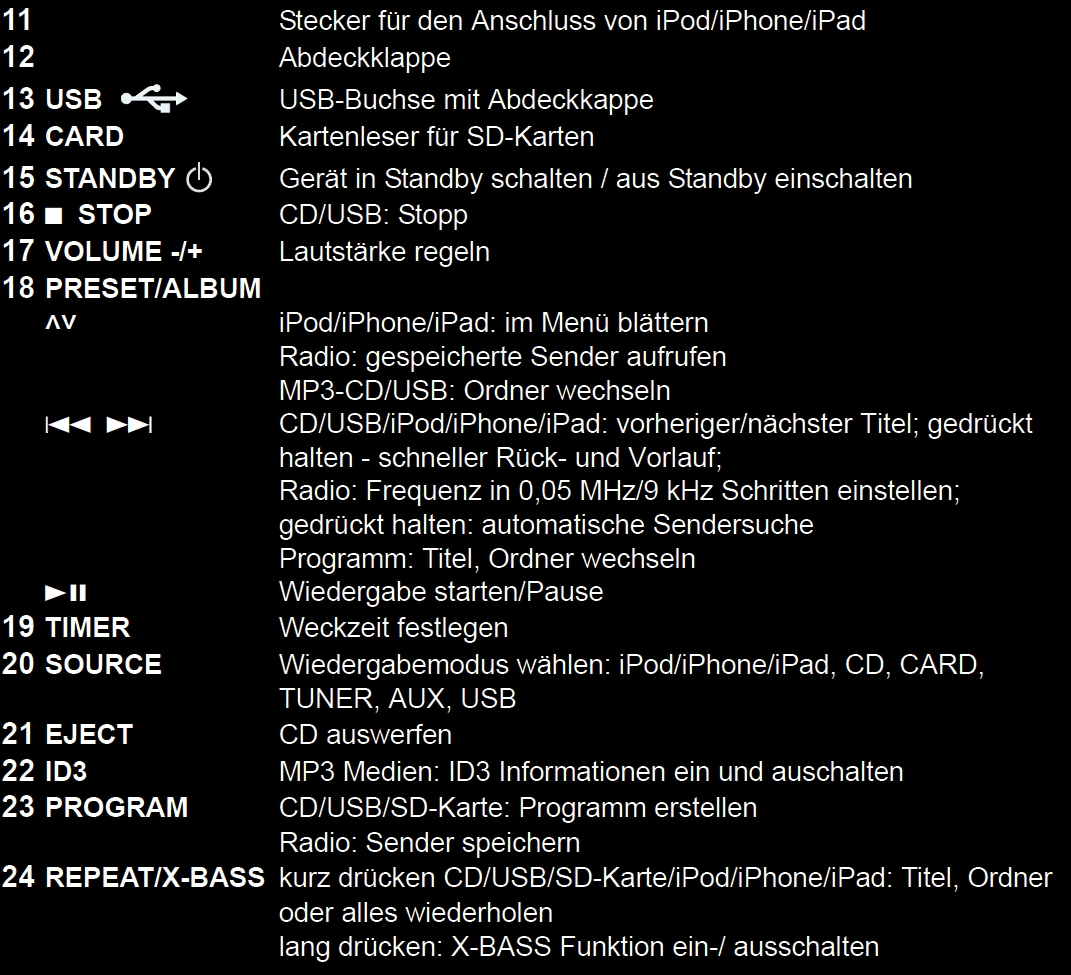Click the 21 EJECT label
Image resolution: width=1071 pixels, height=975 pixels.
click(68, 734)
